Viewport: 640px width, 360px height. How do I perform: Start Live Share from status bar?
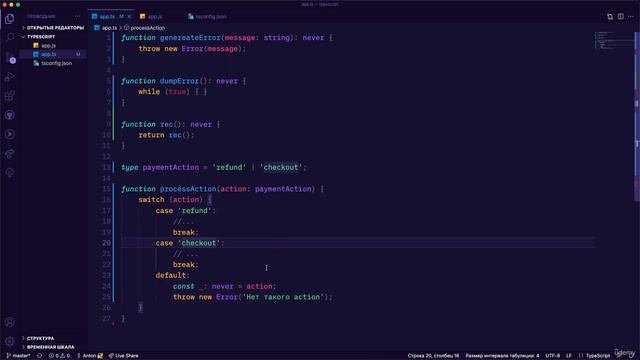(124, 356)
